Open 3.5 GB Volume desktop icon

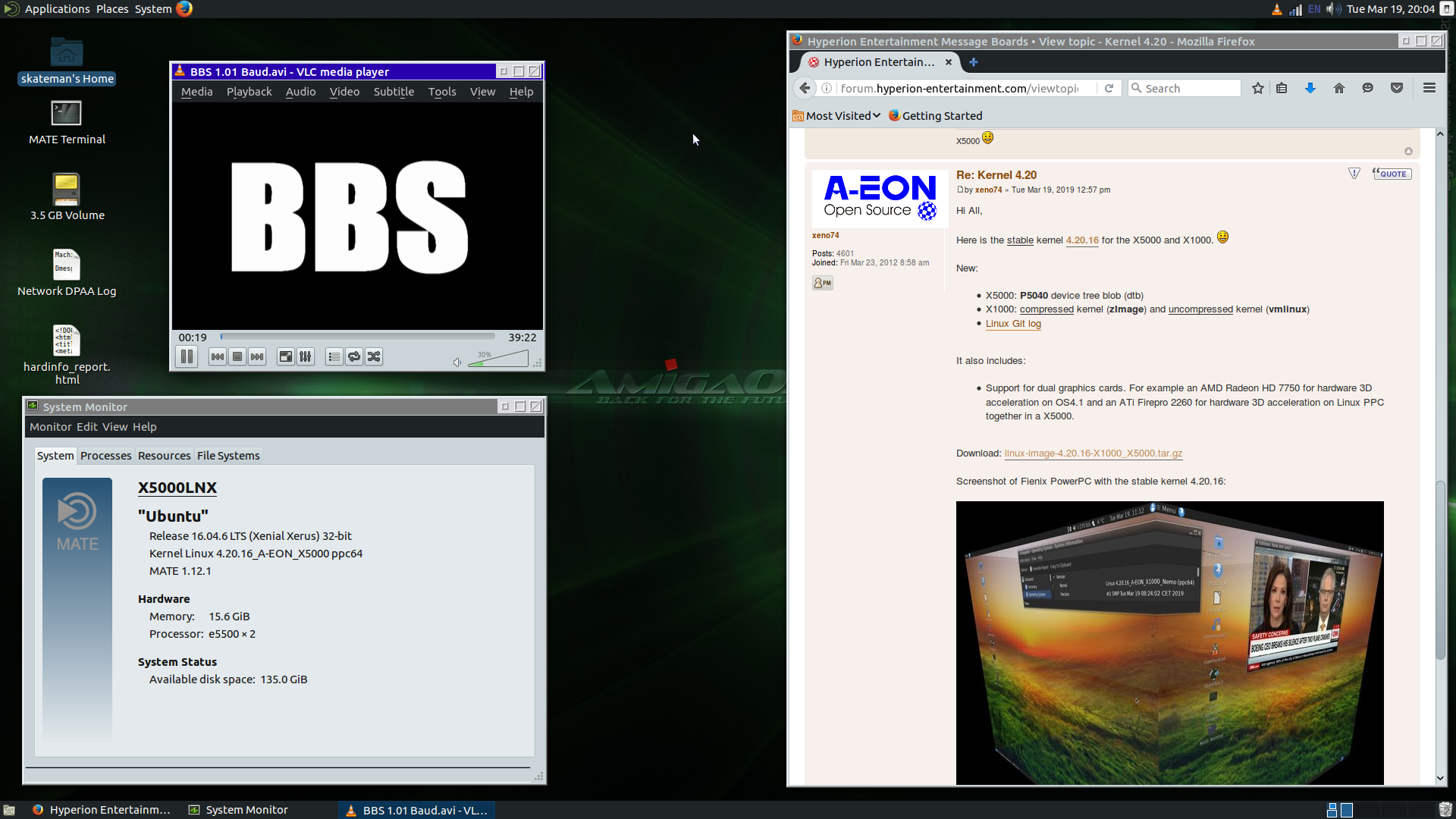click(67, 197)
